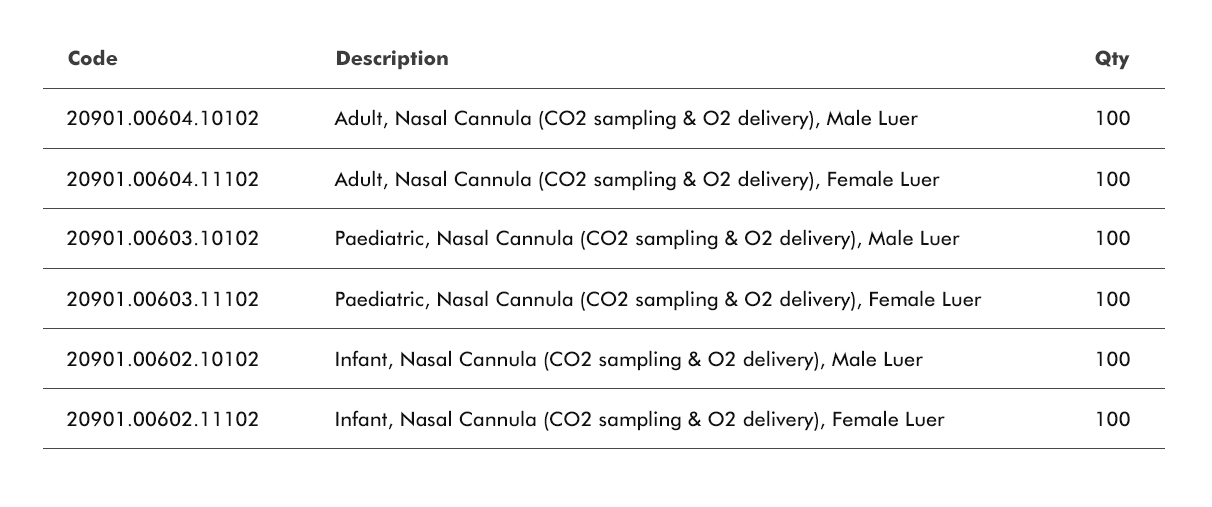Click the Paediatric Nasal Cannula Female Luer description
Image resolution: width=1212 pixels, height=507 pixels.
(658, 300)
